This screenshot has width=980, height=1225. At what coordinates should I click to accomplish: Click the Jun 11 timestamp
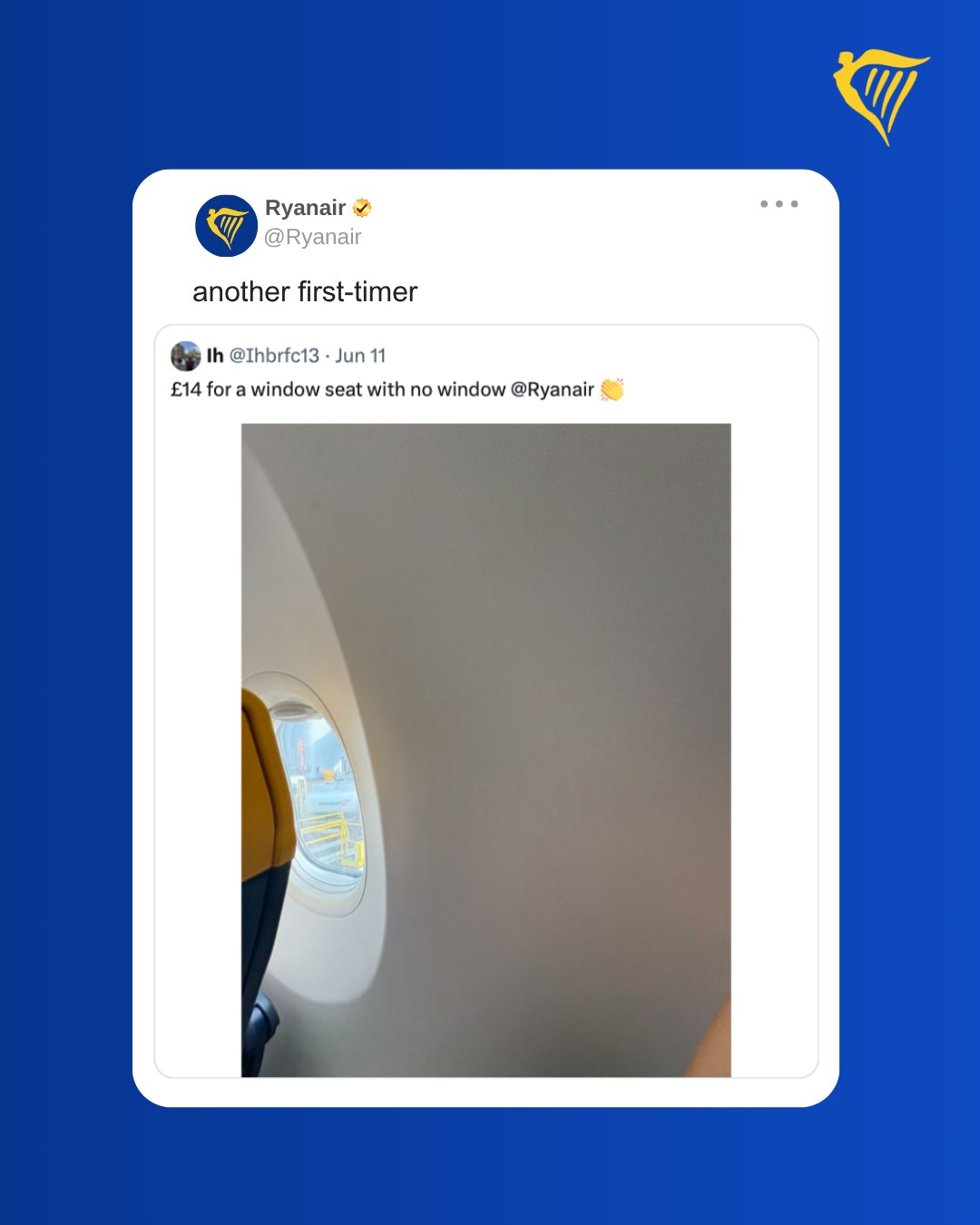pyautogui.click(x=360, y=356)
